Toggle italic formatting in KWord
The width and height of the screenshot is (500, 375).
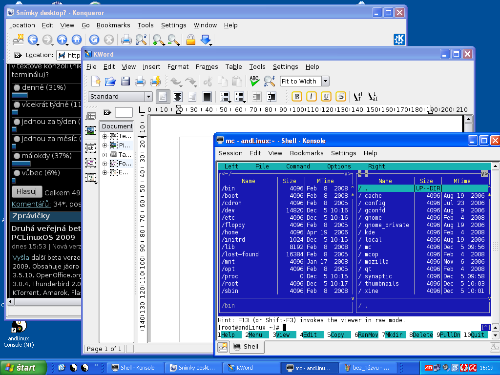[311, 97]
